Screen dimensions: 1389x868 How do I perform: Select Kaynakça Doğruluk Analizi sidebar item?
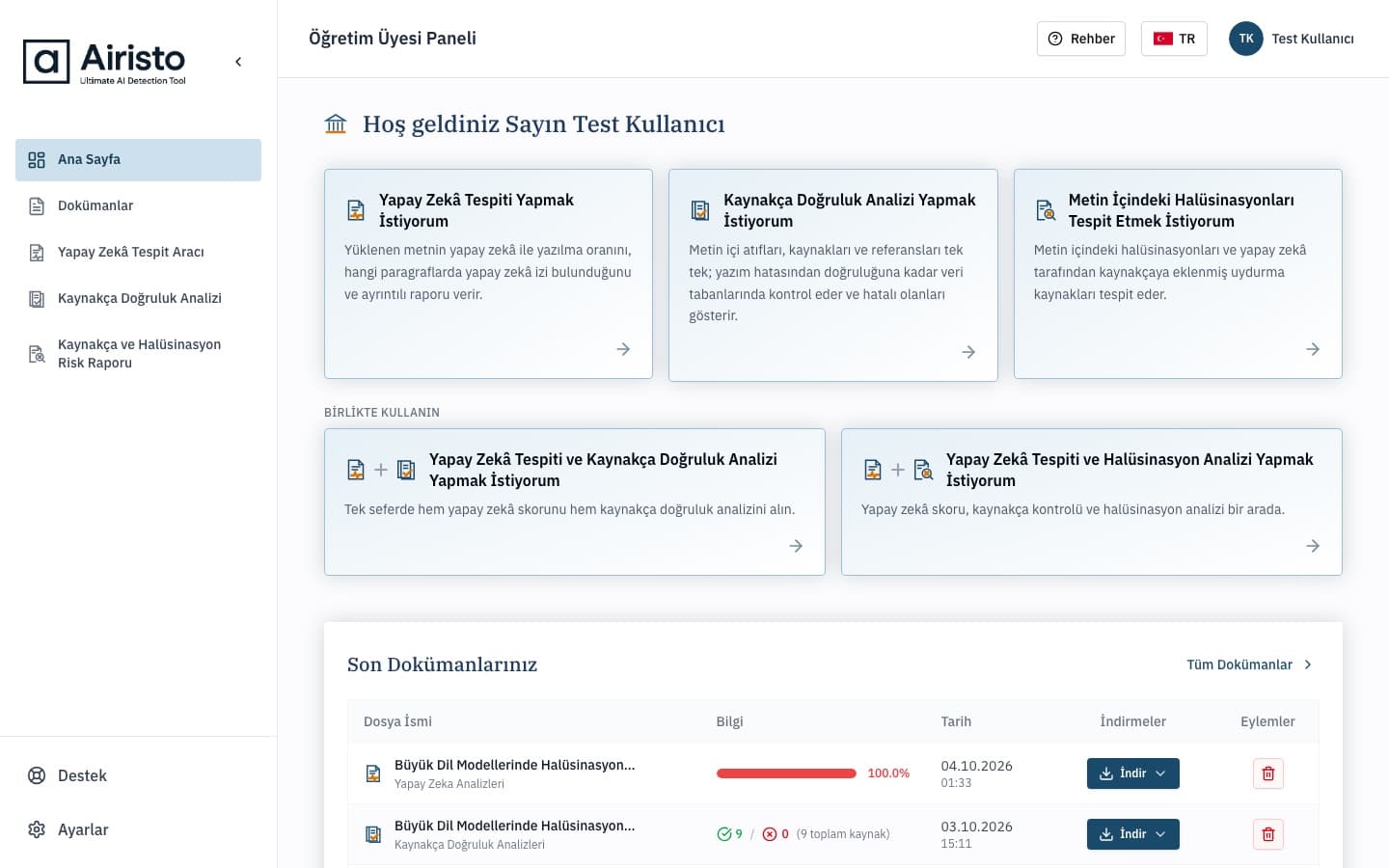coord(138,299)
